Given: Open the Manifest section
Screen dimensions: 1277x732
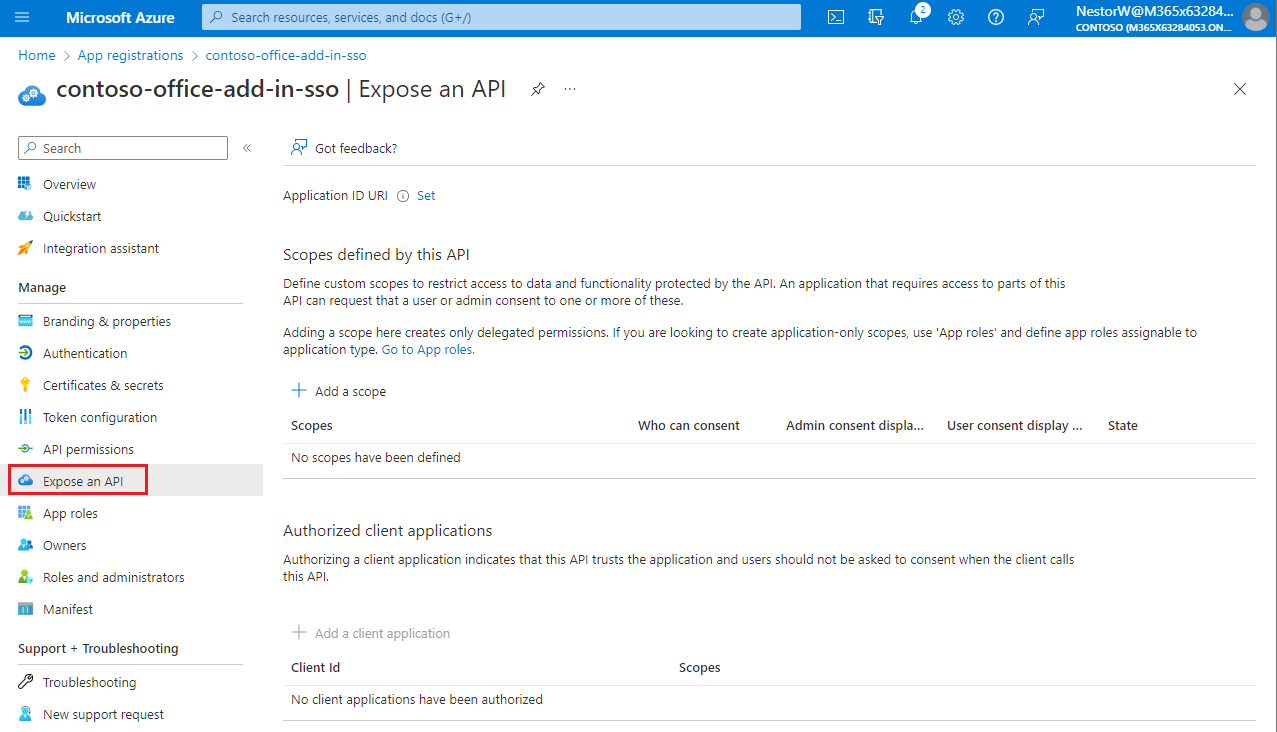Looking at the screenshot, I should (68, 608).
